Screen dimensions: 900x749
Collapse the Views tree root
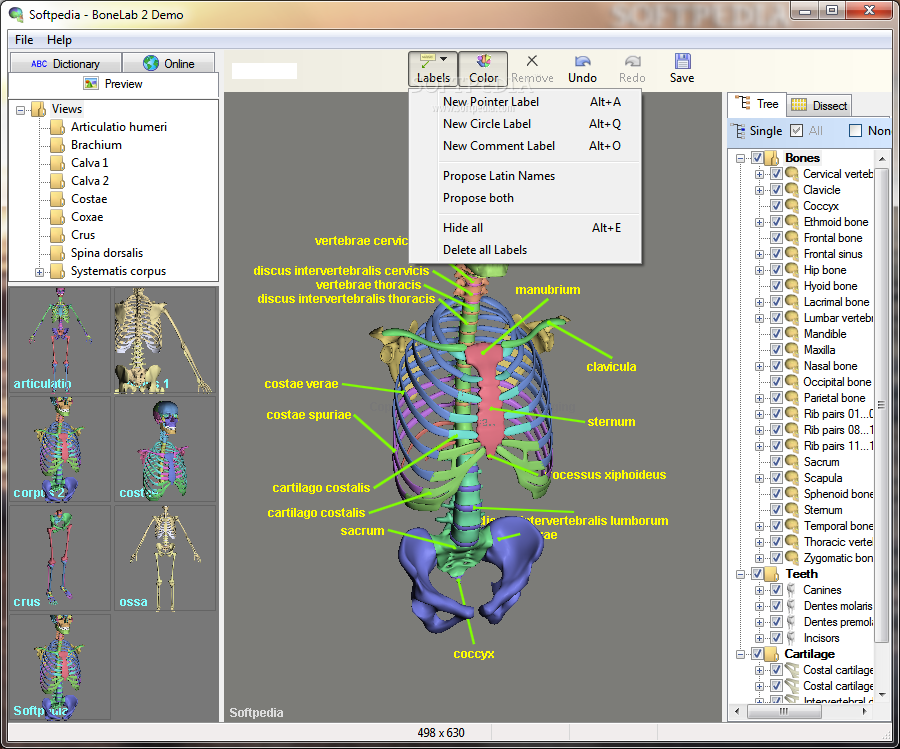21,110
